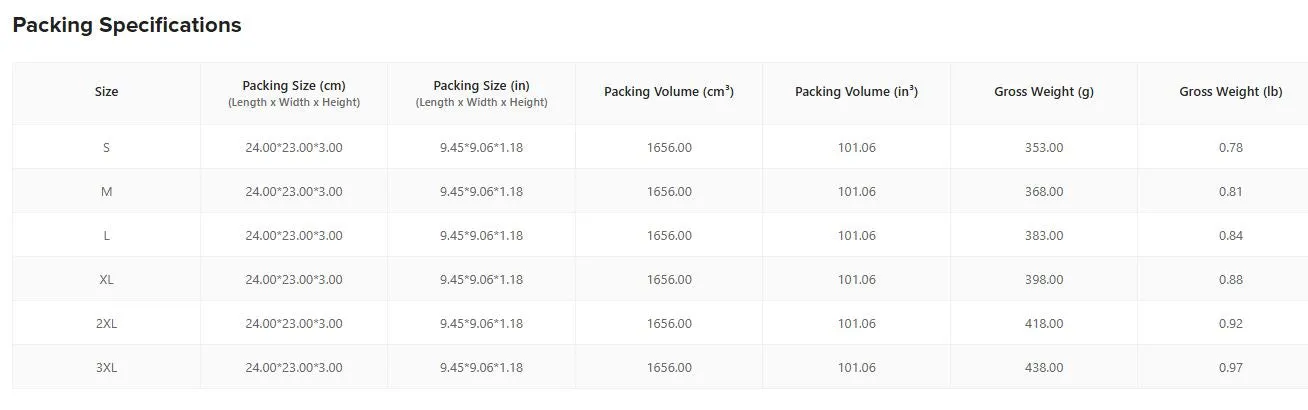
Task: Select the Packing Volume (in³) header
Action: point(856,91)
